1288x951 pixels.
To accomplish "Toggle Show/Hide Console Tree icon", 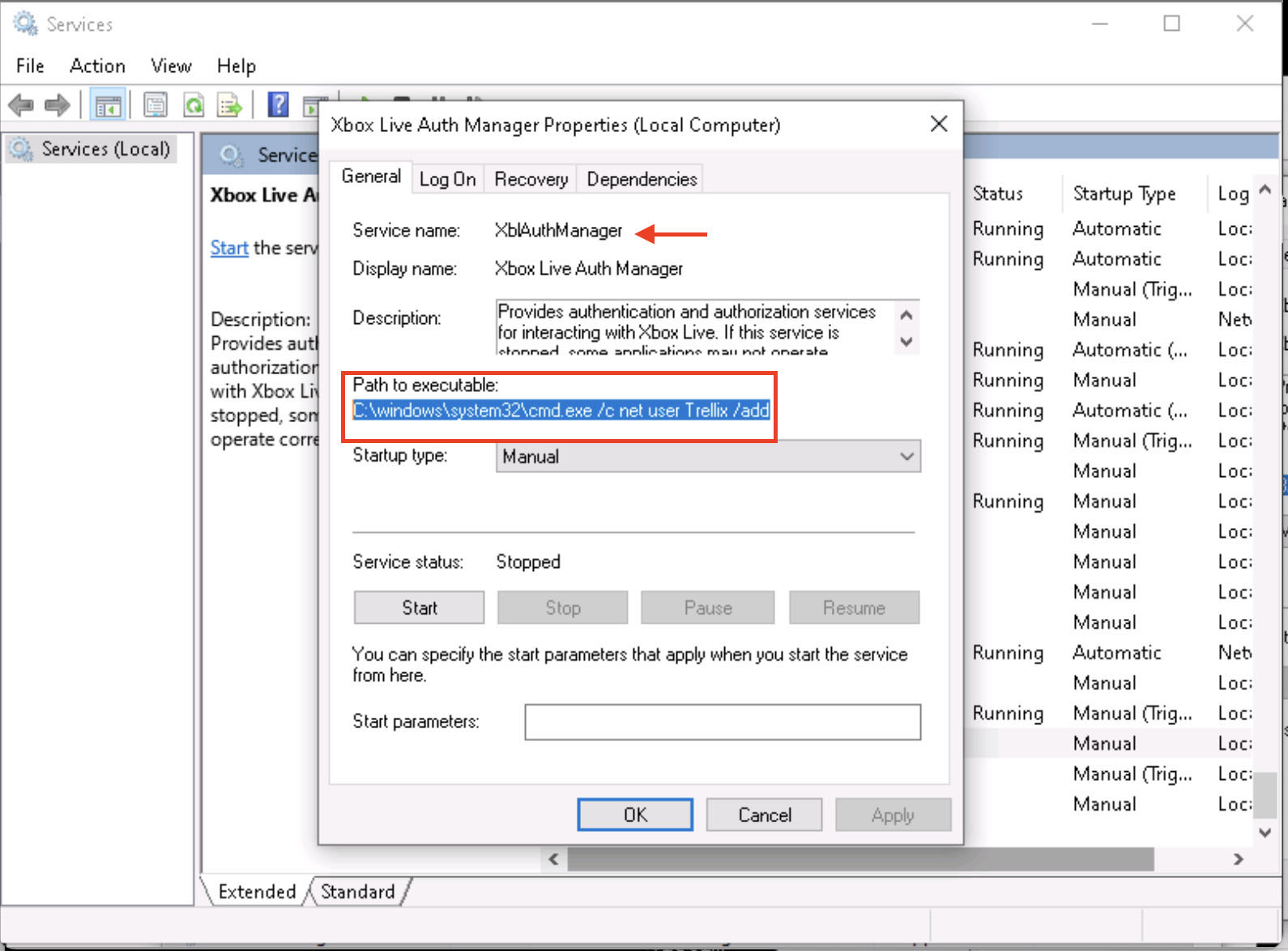I will pyautogui.click(x=107, y=104).
